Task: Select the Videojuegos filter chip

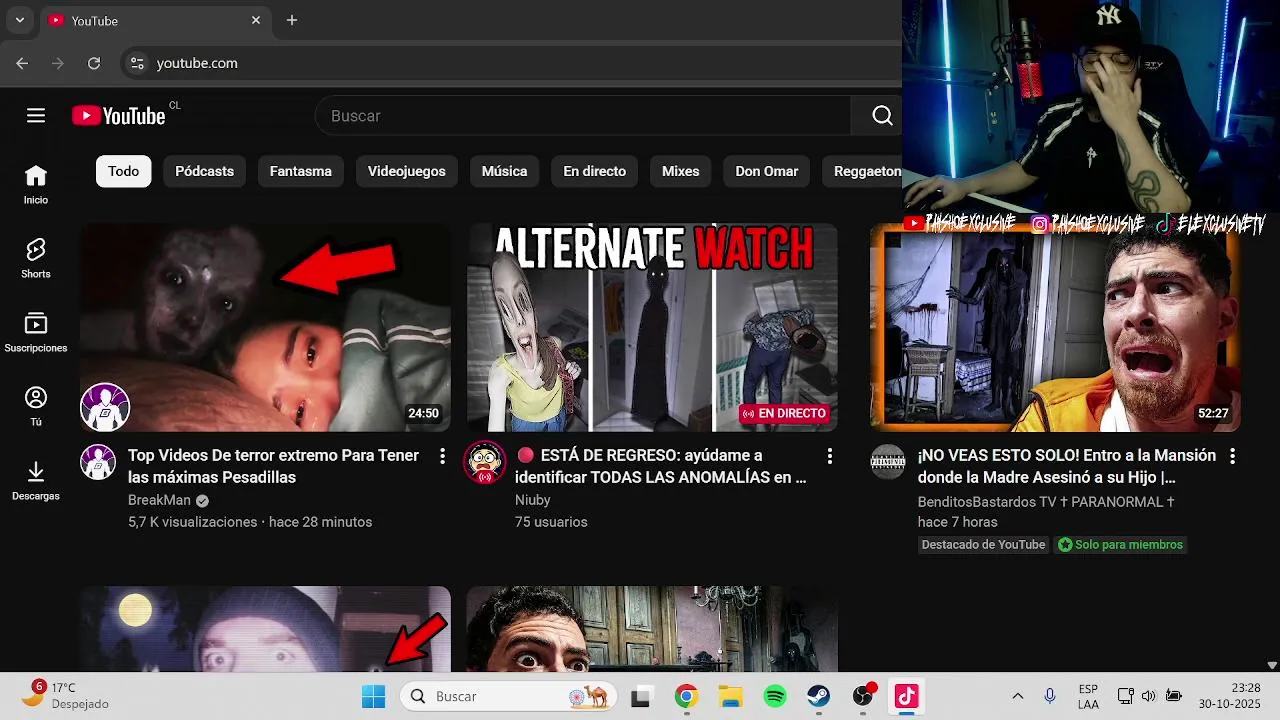Action: pos(407,171)
